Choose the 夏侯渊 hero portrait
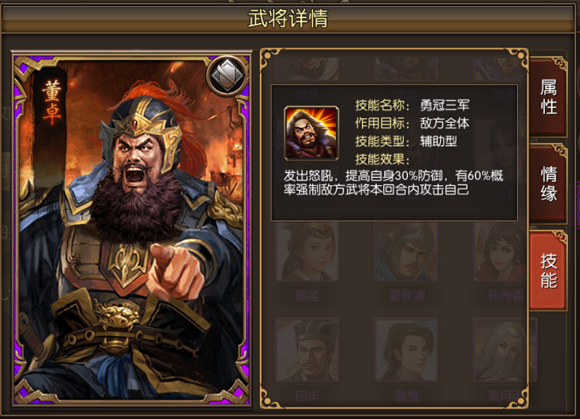Image resolution: width=580 pixels, height=419 pixels. 406,251
